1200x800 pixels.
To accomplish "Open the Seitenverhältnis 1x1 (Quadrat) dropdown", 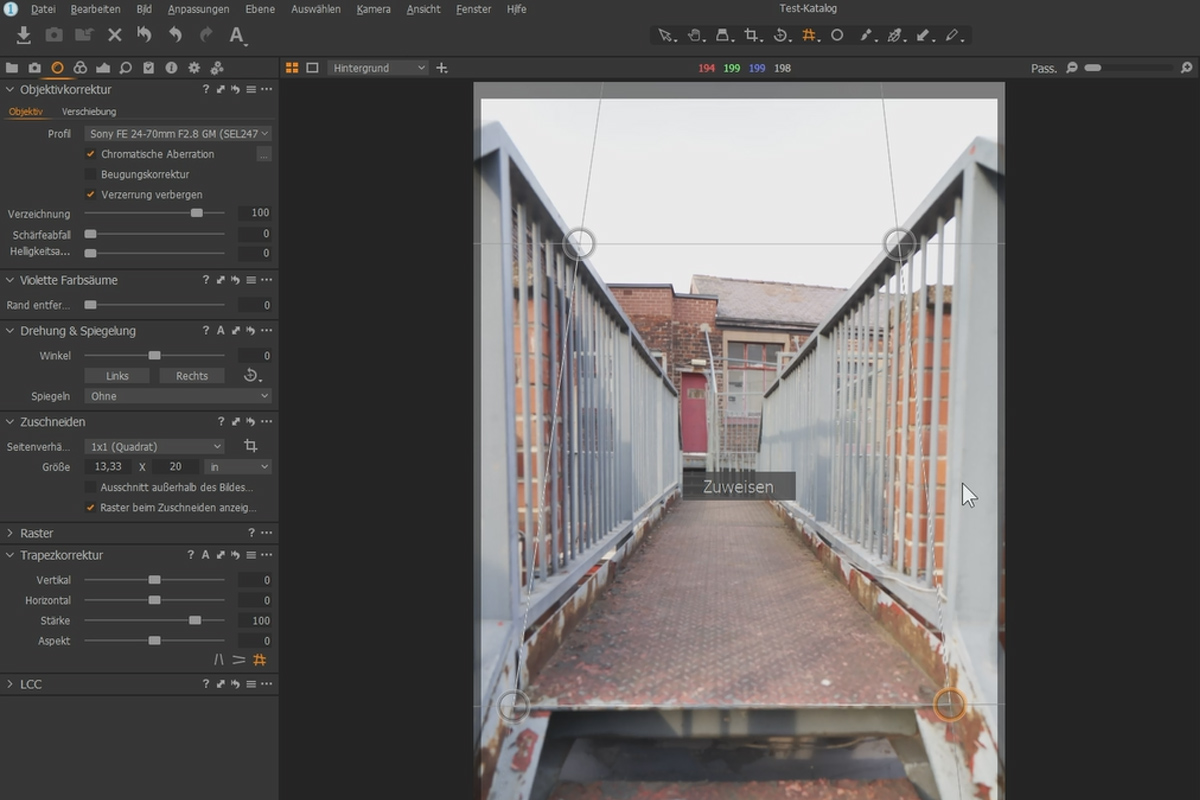I will (x=154, y=446).
